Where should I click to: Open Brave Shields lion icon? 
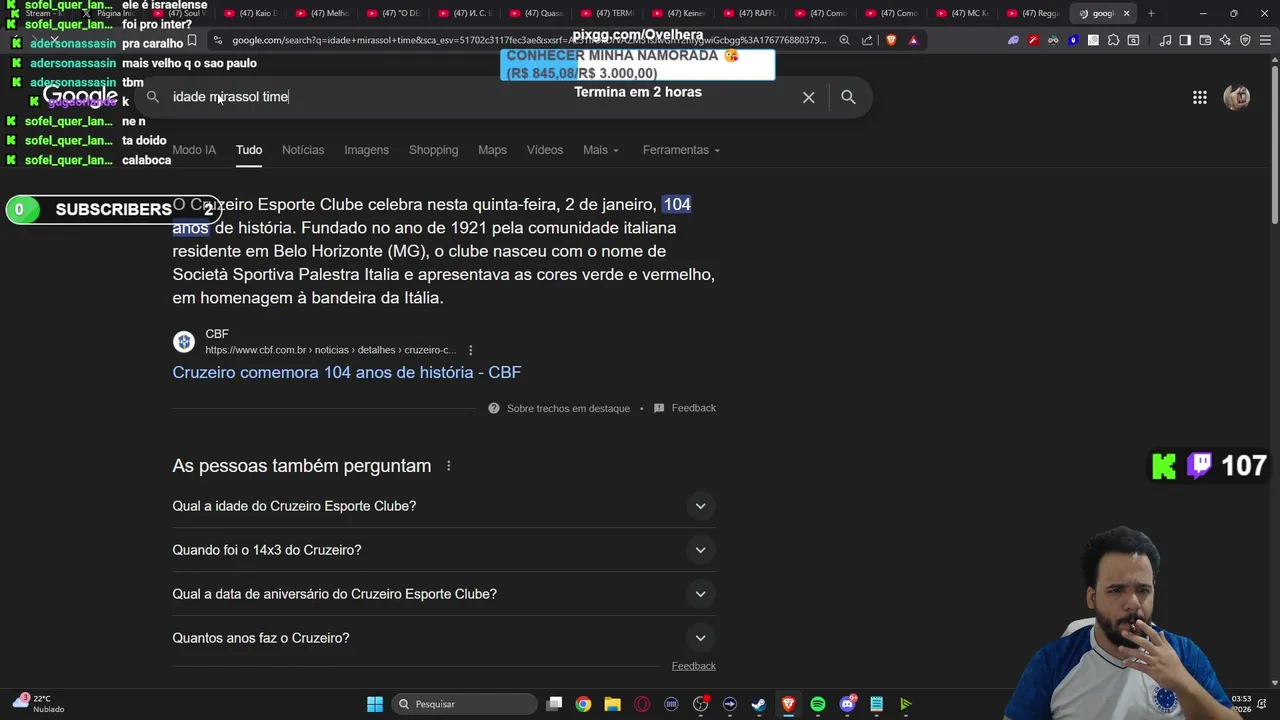click(x=891, y=40)
